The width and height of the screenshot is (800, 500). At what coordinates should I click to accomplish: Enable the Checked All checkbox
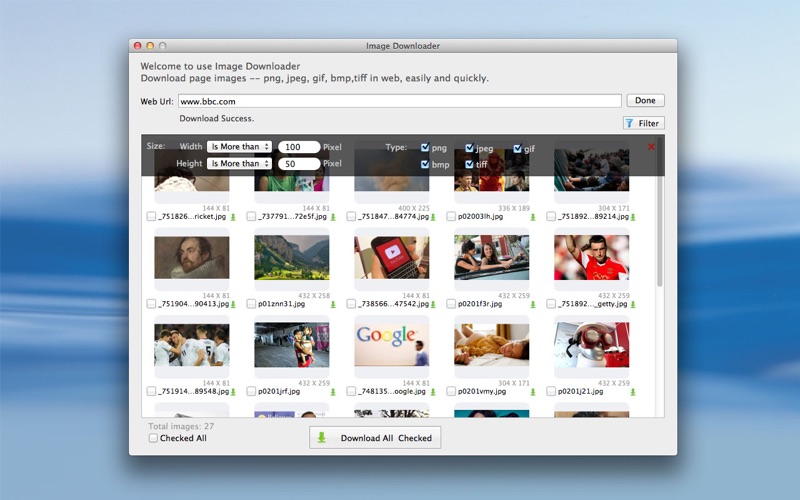(x=153, y=438)
